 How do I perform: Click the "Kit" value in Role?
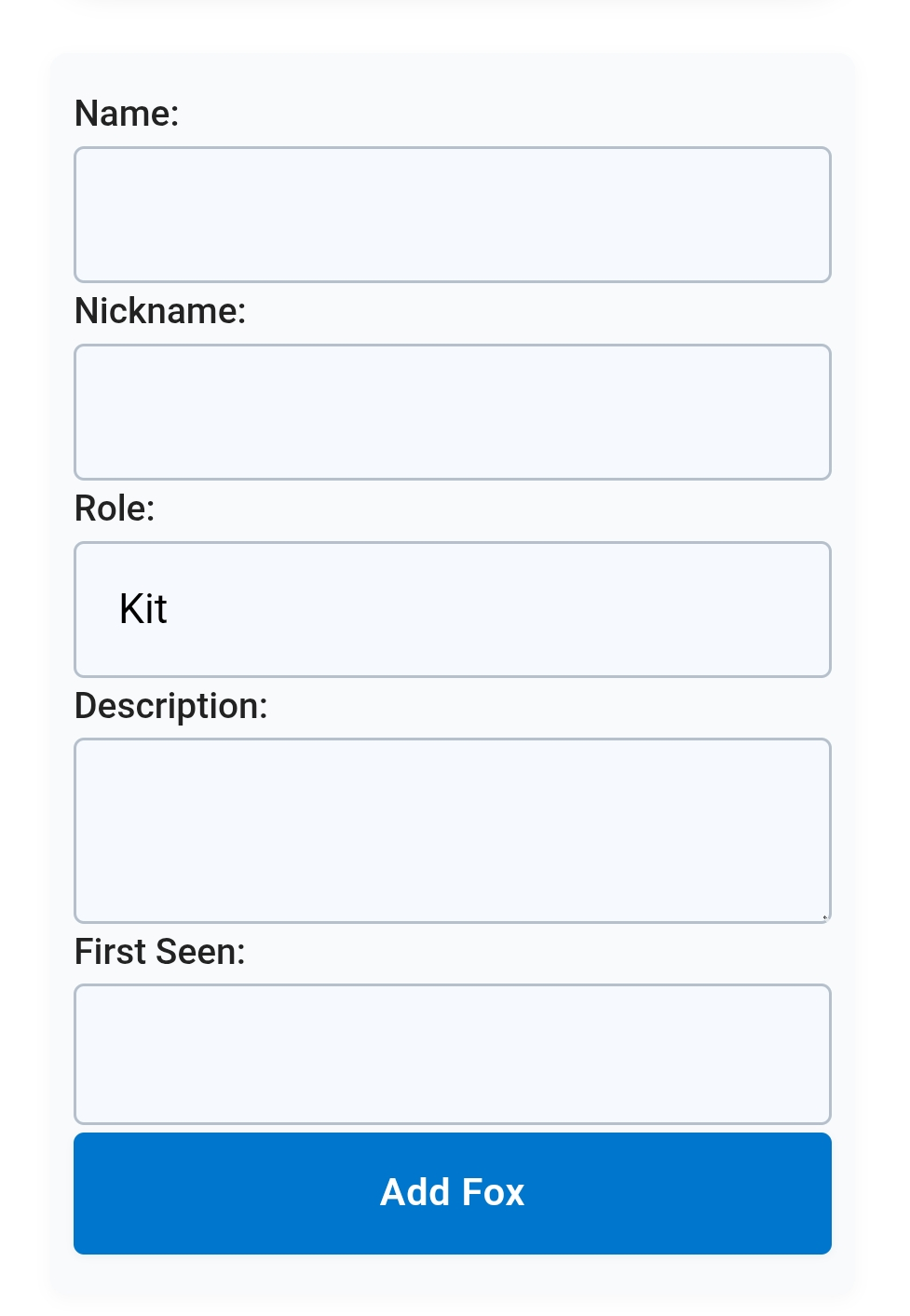143,609
